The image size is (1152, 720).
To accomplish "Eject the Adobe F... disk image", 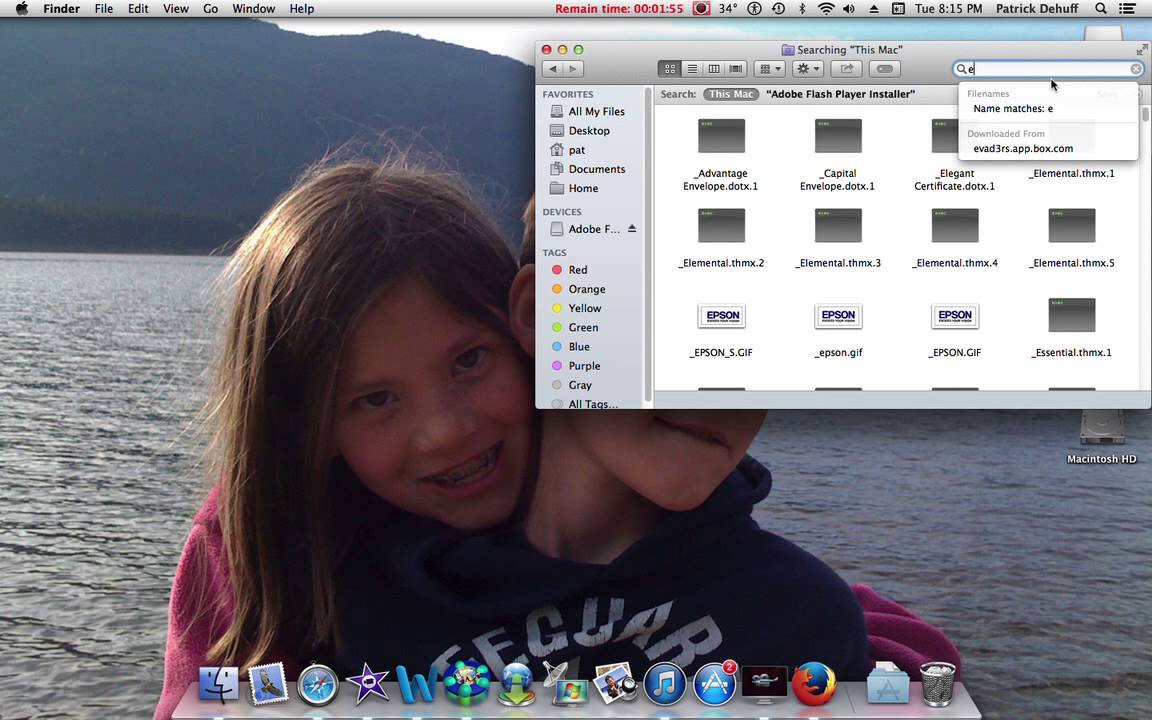I will pyautogui.click(x=632, y=228).
